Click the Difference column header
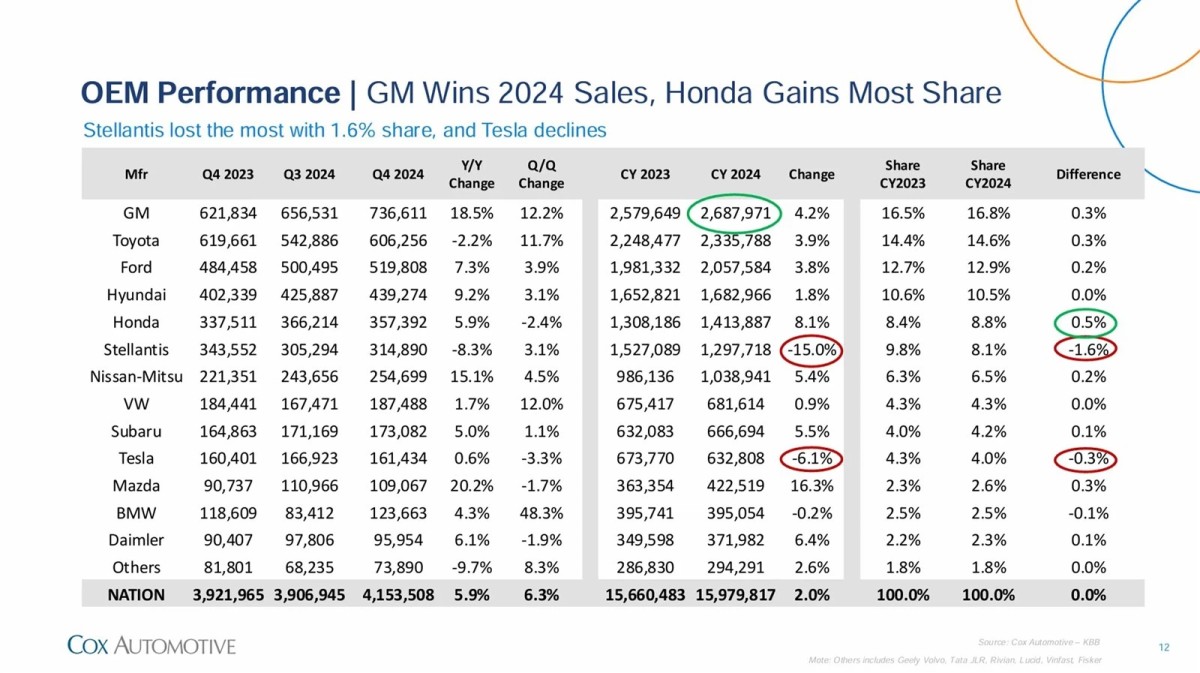 point(1088,174)
